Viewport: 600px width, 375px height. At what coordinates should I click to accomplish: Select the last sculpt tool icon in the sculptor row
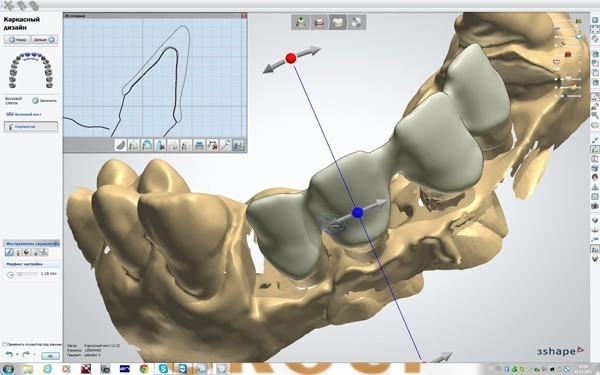click(x=44, y=252)
